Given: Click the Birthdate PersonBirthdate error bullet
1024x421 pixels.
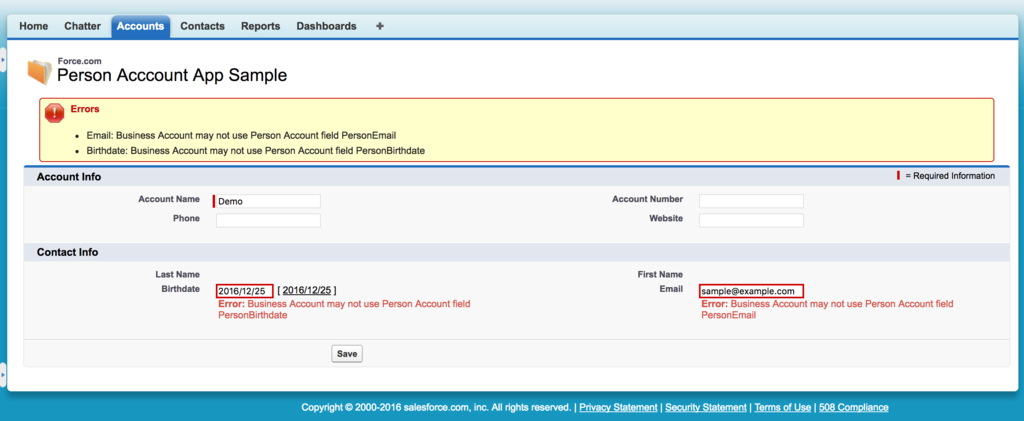Looking at the screenshot, I should (x=256, y=151).
